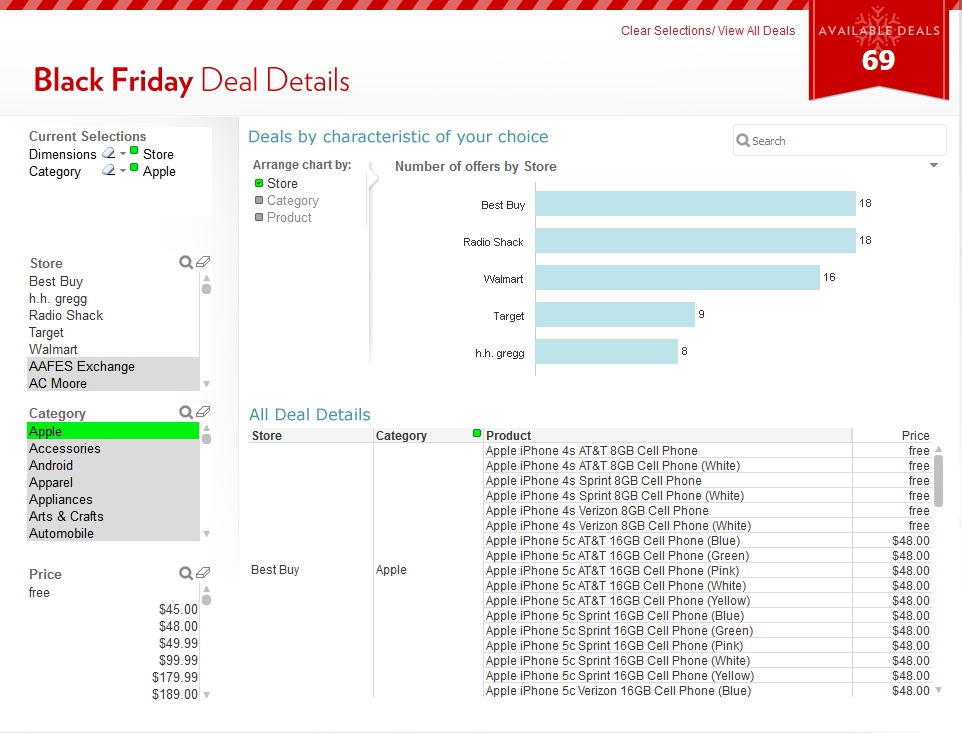Select Automobile in the Category list

[114, 534]
